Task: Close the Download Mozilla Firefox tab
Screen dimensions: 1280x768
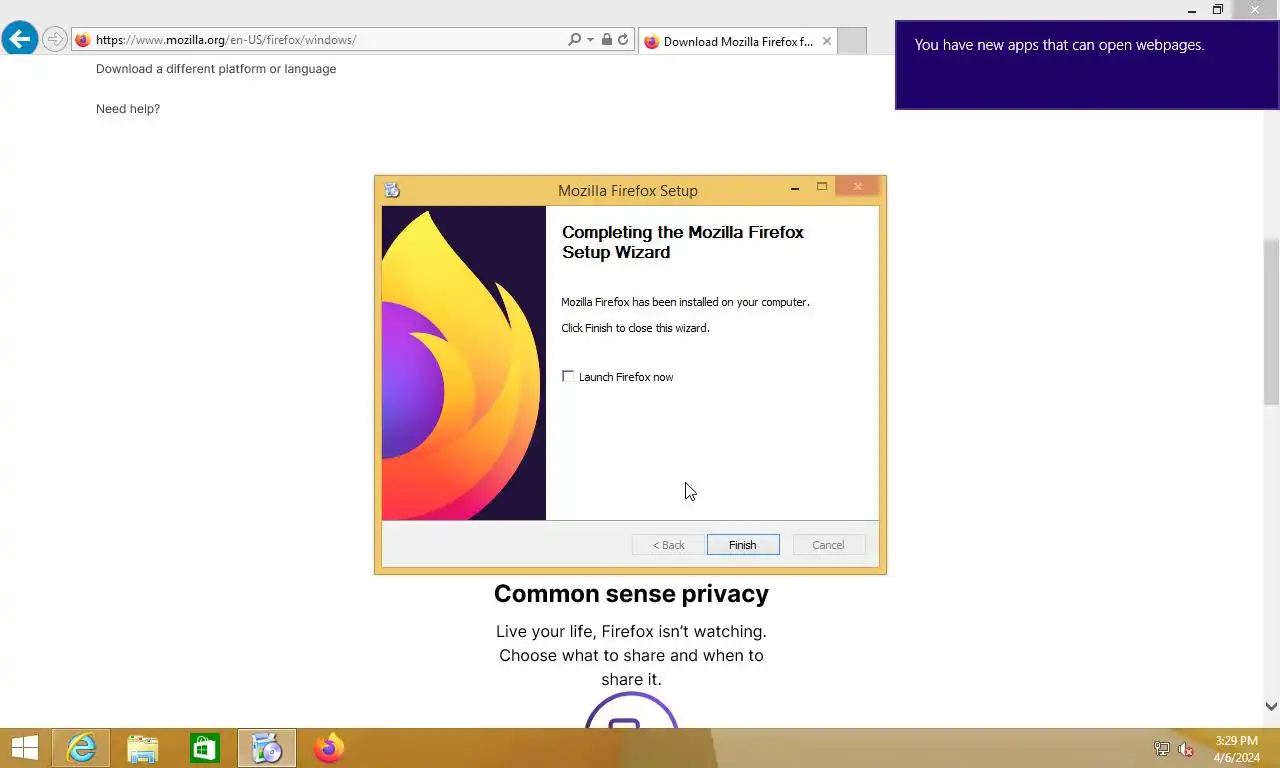Action: click(826, 41)
